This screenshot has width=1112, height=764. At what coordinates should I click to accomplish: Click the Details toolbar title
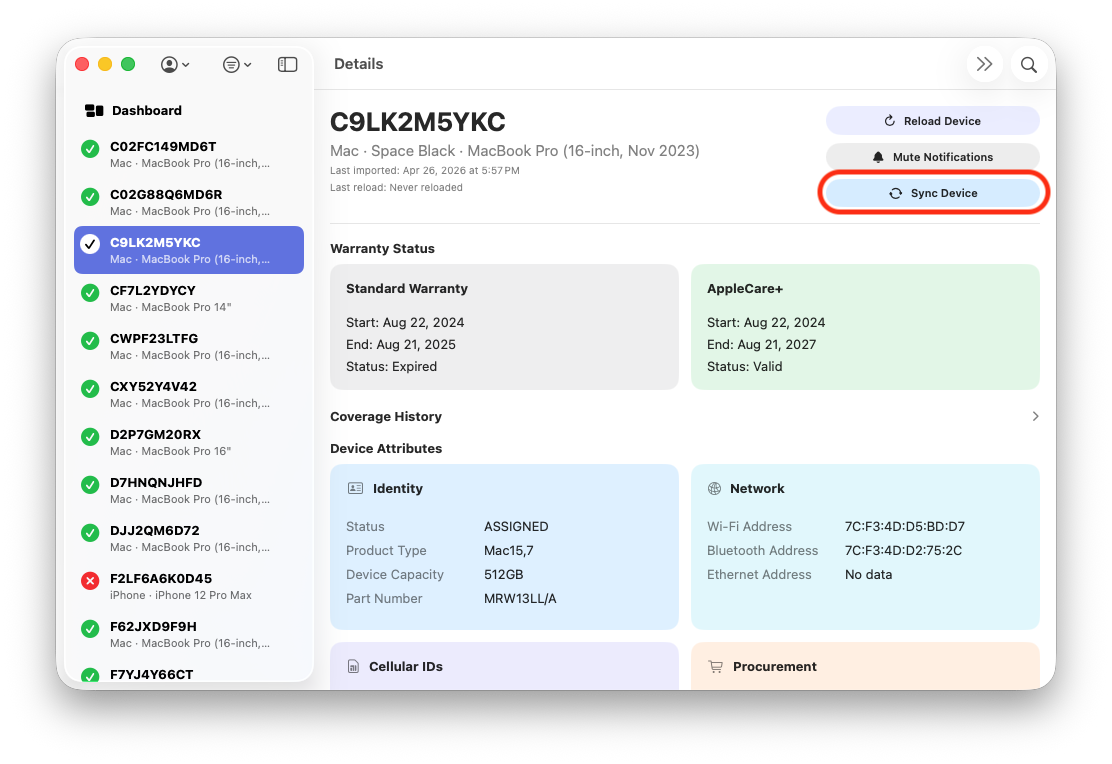358,64
